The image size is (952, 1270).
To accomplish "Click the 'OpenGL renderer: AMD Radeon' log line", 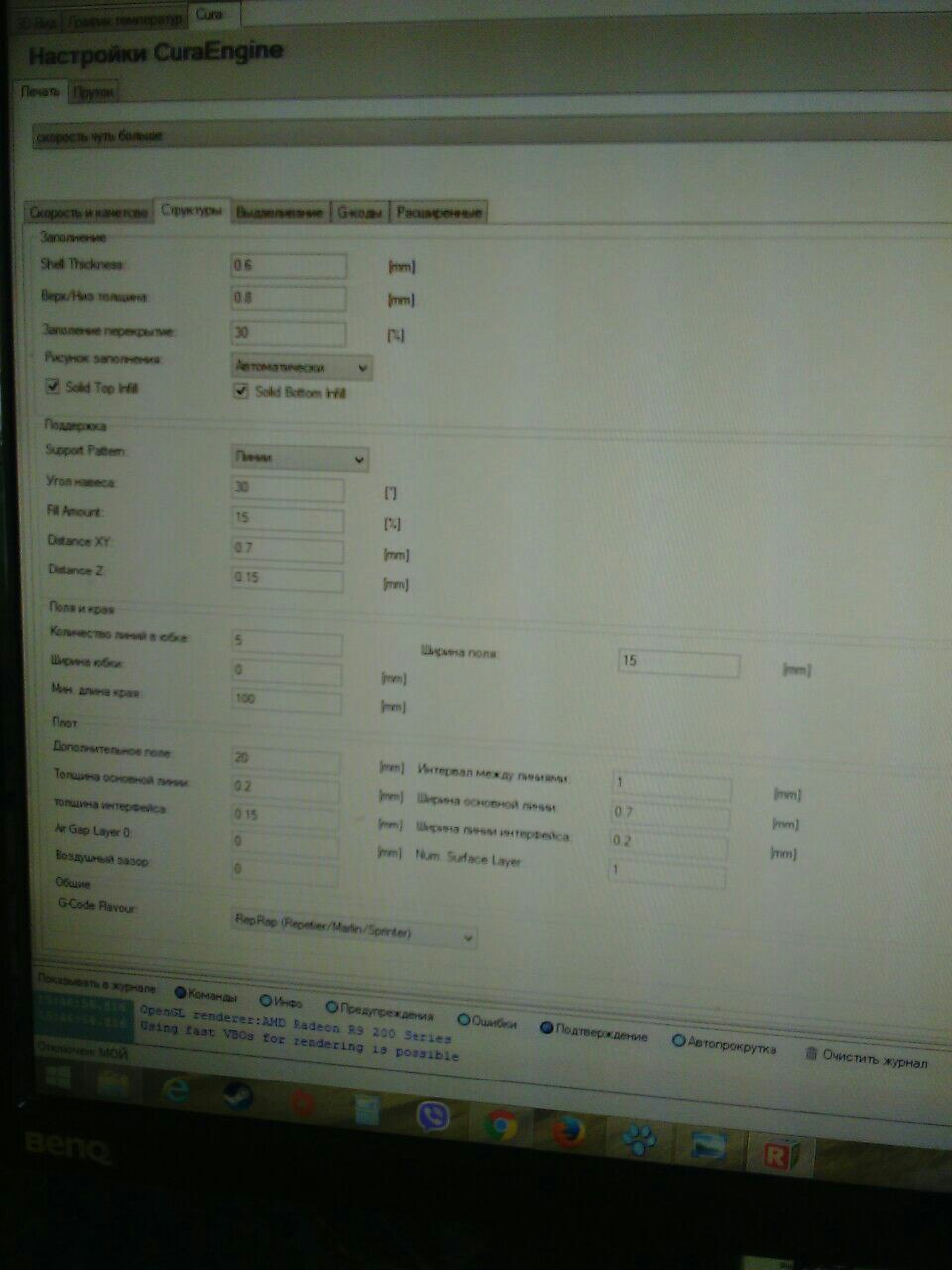I will (x=295, y=1024).
